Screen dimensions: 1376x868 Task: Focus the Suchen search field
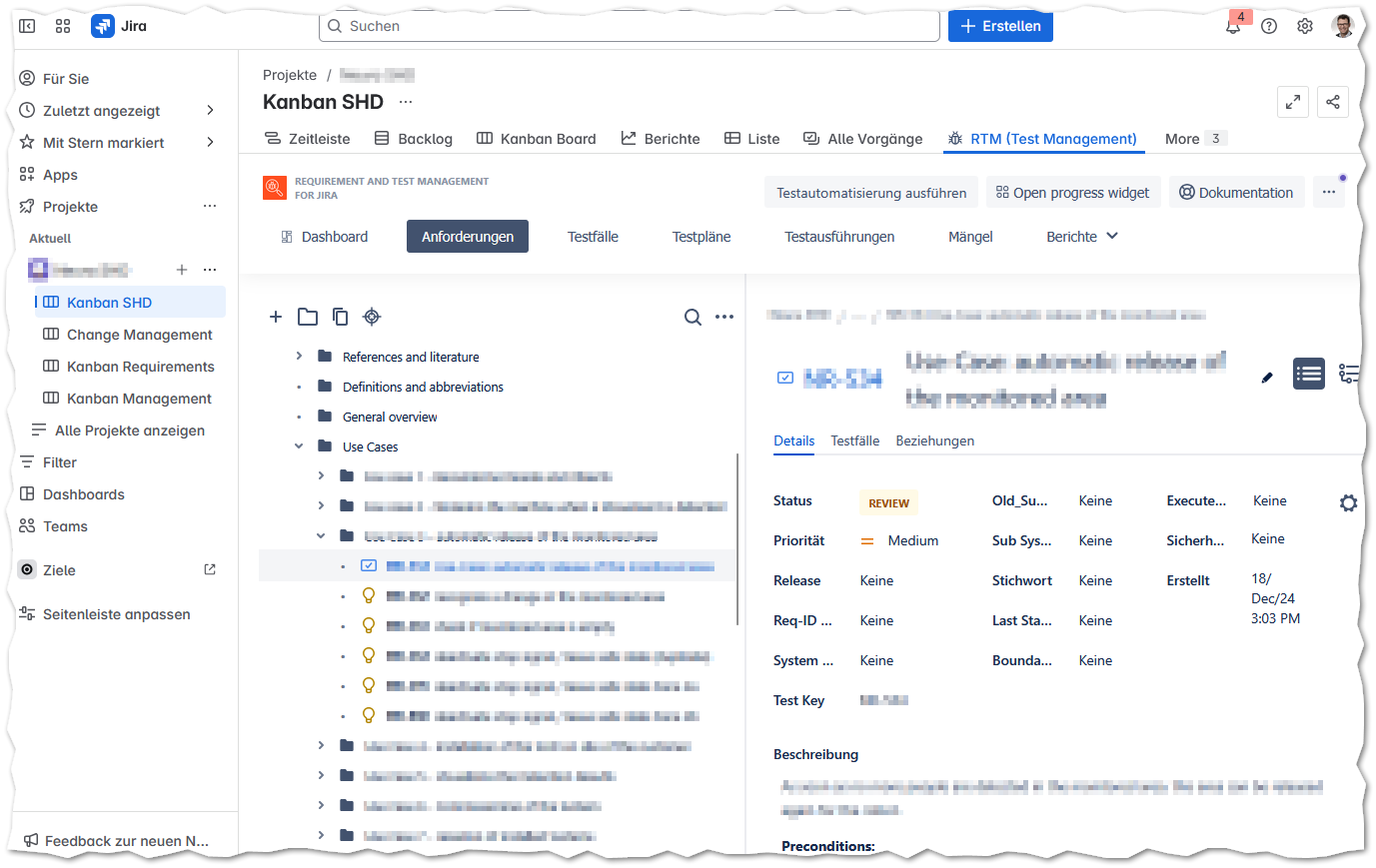pos(630,26)
